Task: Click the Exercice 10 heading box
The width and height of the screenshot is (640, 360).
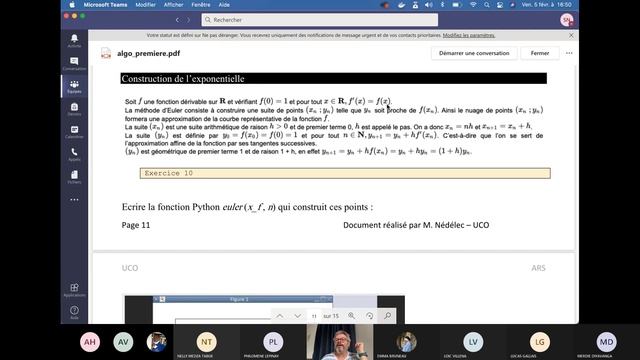Action: [345, 173]
